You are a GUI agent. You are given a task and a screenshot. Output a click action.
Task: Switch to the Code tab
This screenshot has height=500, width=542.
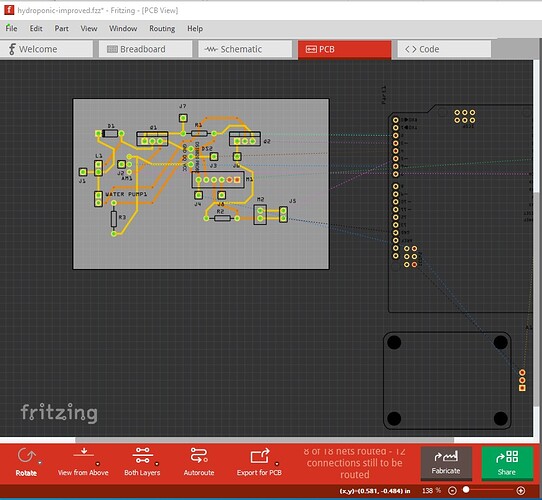point(444,49)
